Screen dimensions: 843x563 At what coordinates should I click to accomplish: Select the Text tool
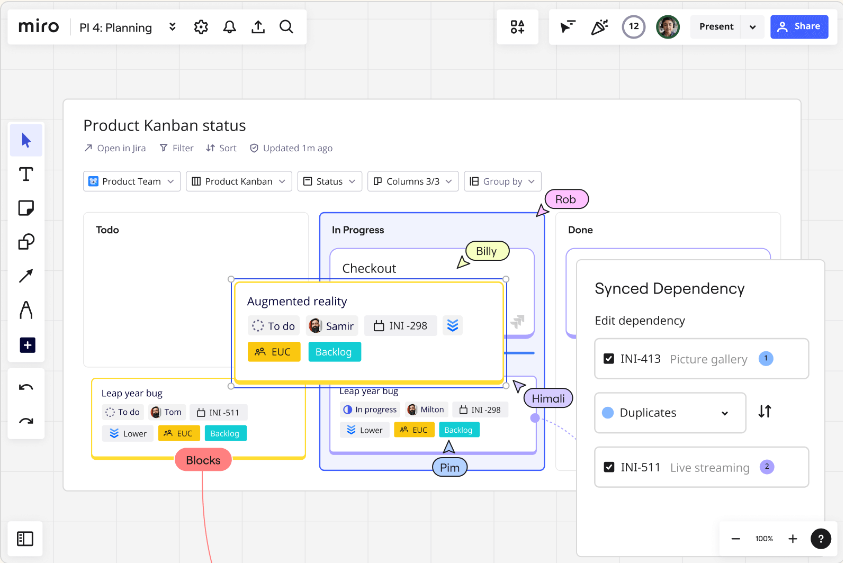coord(26,174)
